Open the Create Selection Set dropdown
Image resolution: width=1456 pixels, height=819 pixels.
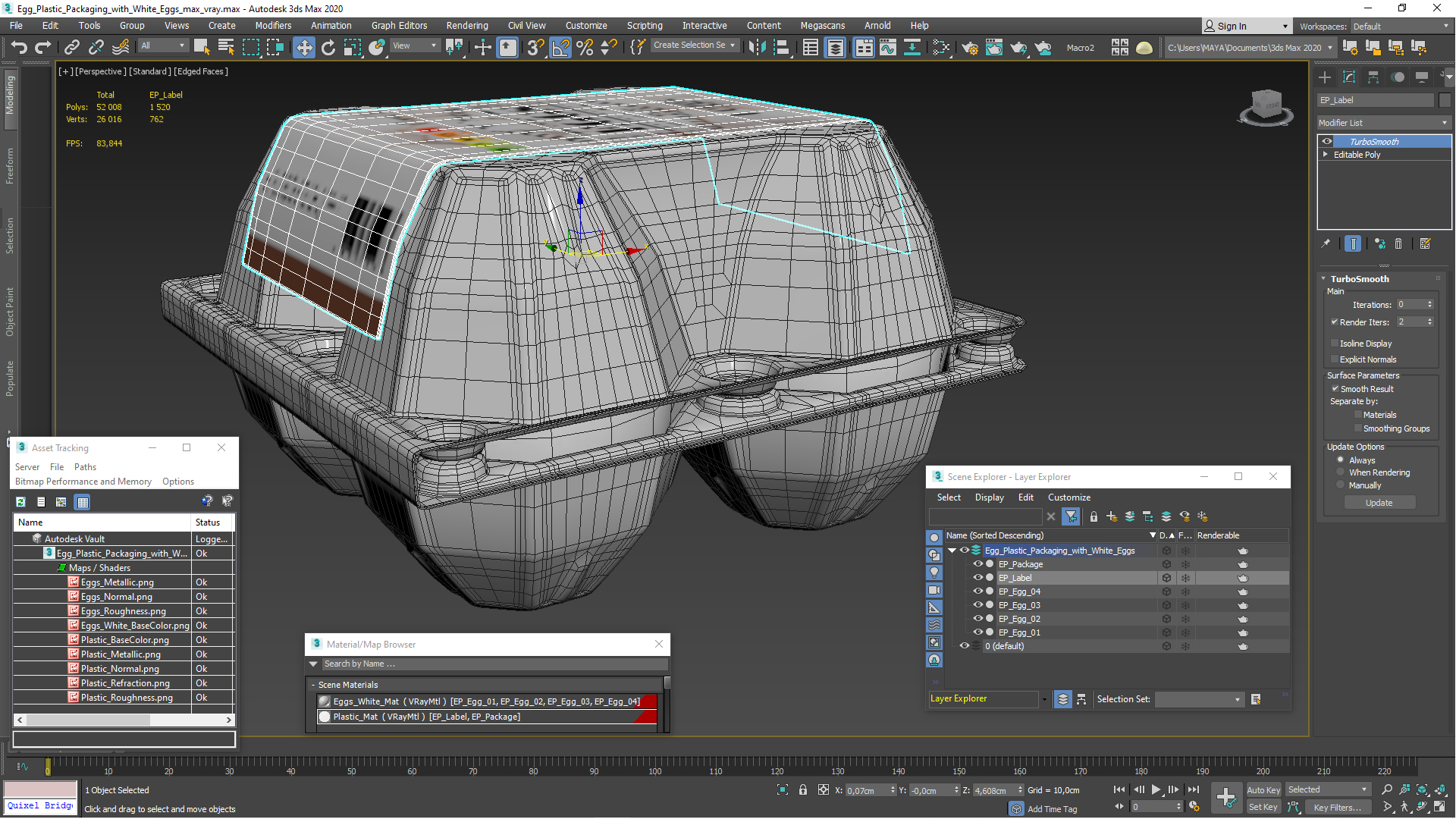pos(695,45)
